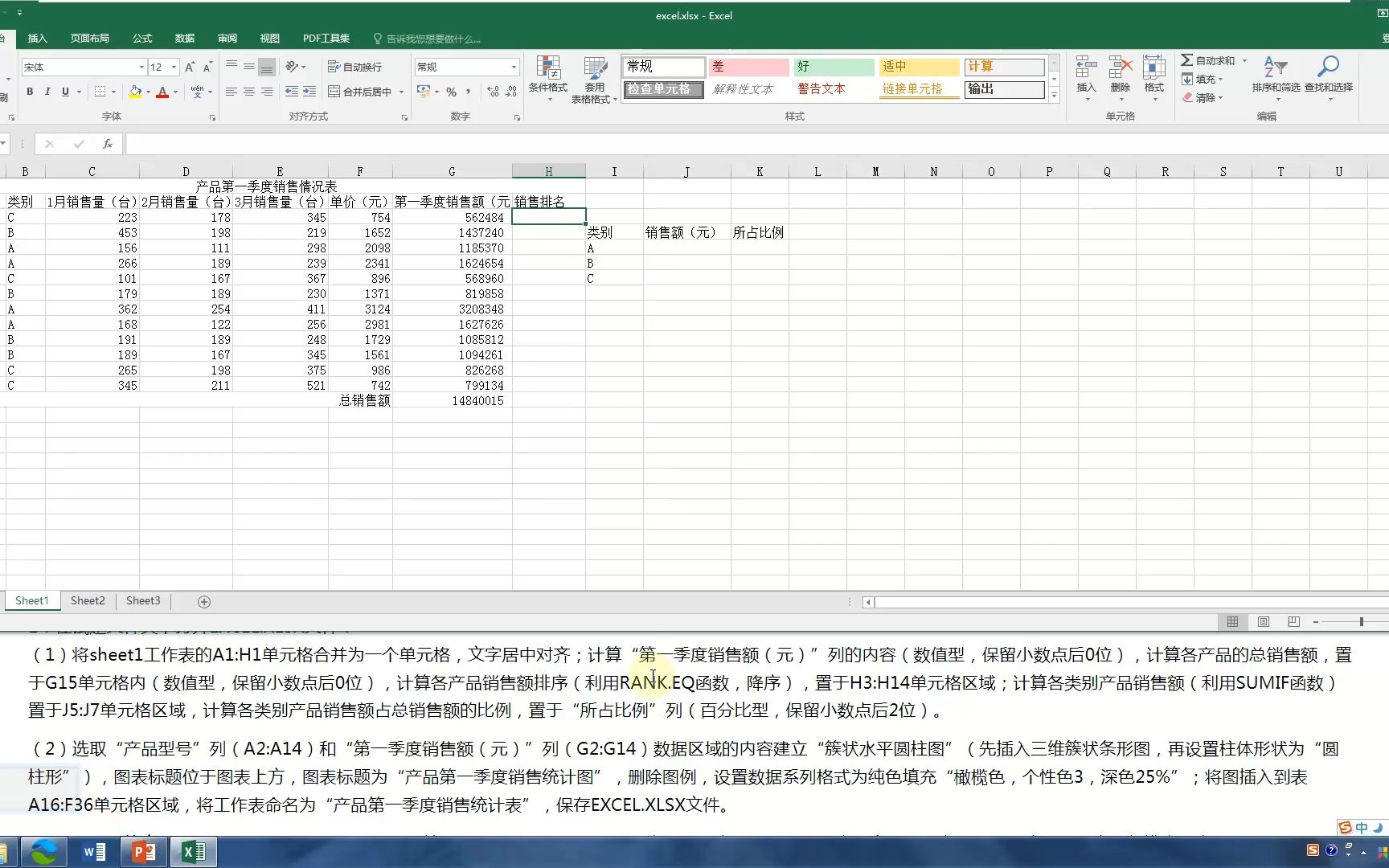The width and height of the screenshot is (1389, 868).
Task: Center cell text horizontally
Action: (x=249, y=92)
